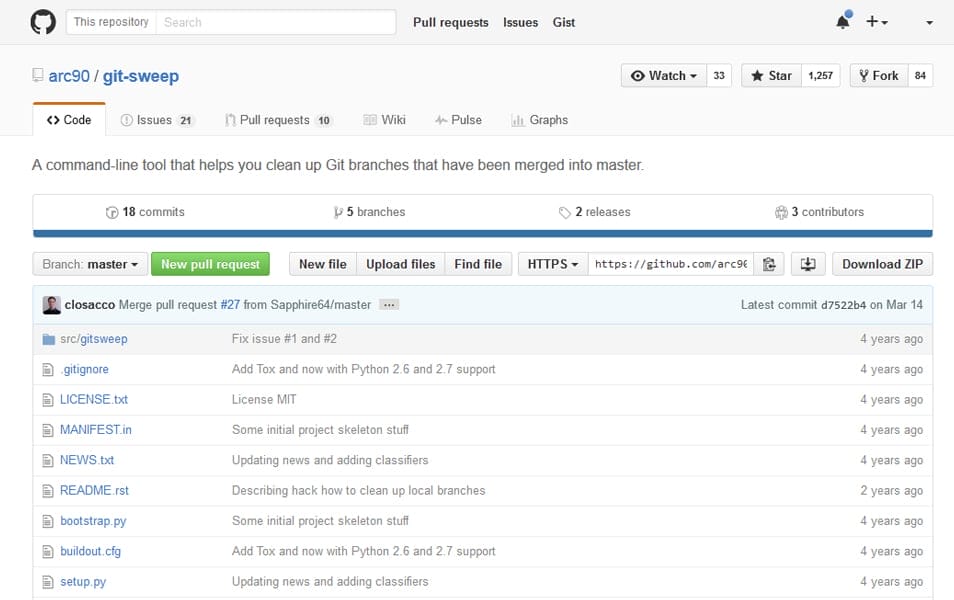Open the This repository search scope
This screenshot has width=954, height=600.
(111, 22)
